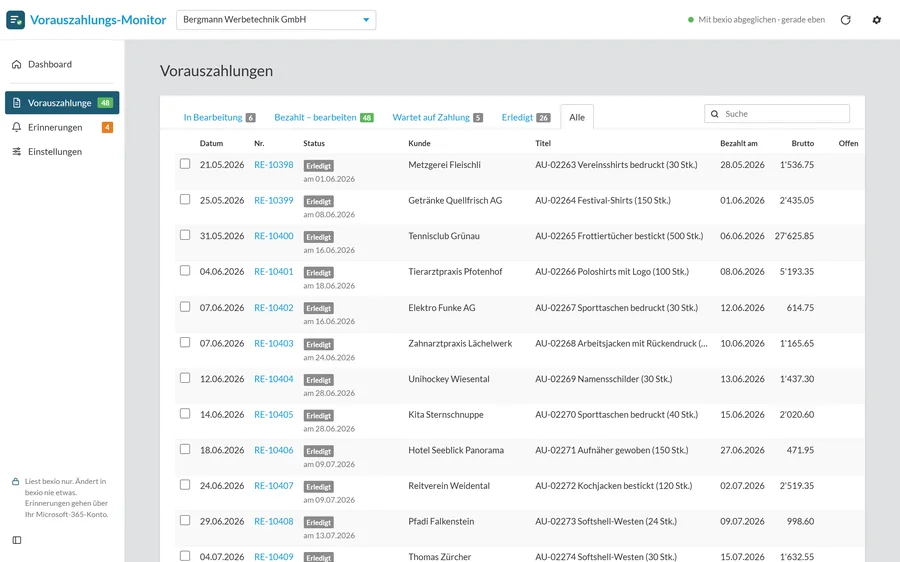Screen dimensions: 900x562
Task: Click the orange 4 badge on Erinnerungen
Action: click(x=107, y=127)
